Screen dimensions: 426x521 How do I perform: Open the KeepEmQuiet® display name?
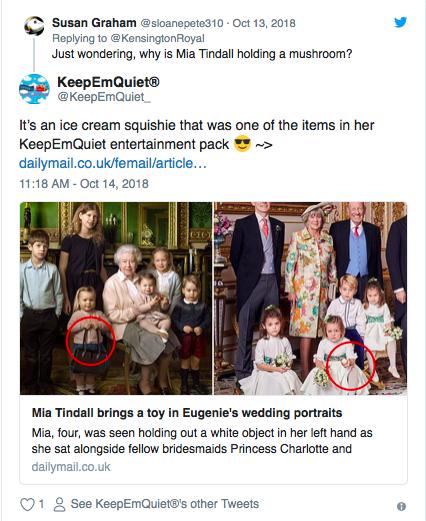[x=108, y=82]
